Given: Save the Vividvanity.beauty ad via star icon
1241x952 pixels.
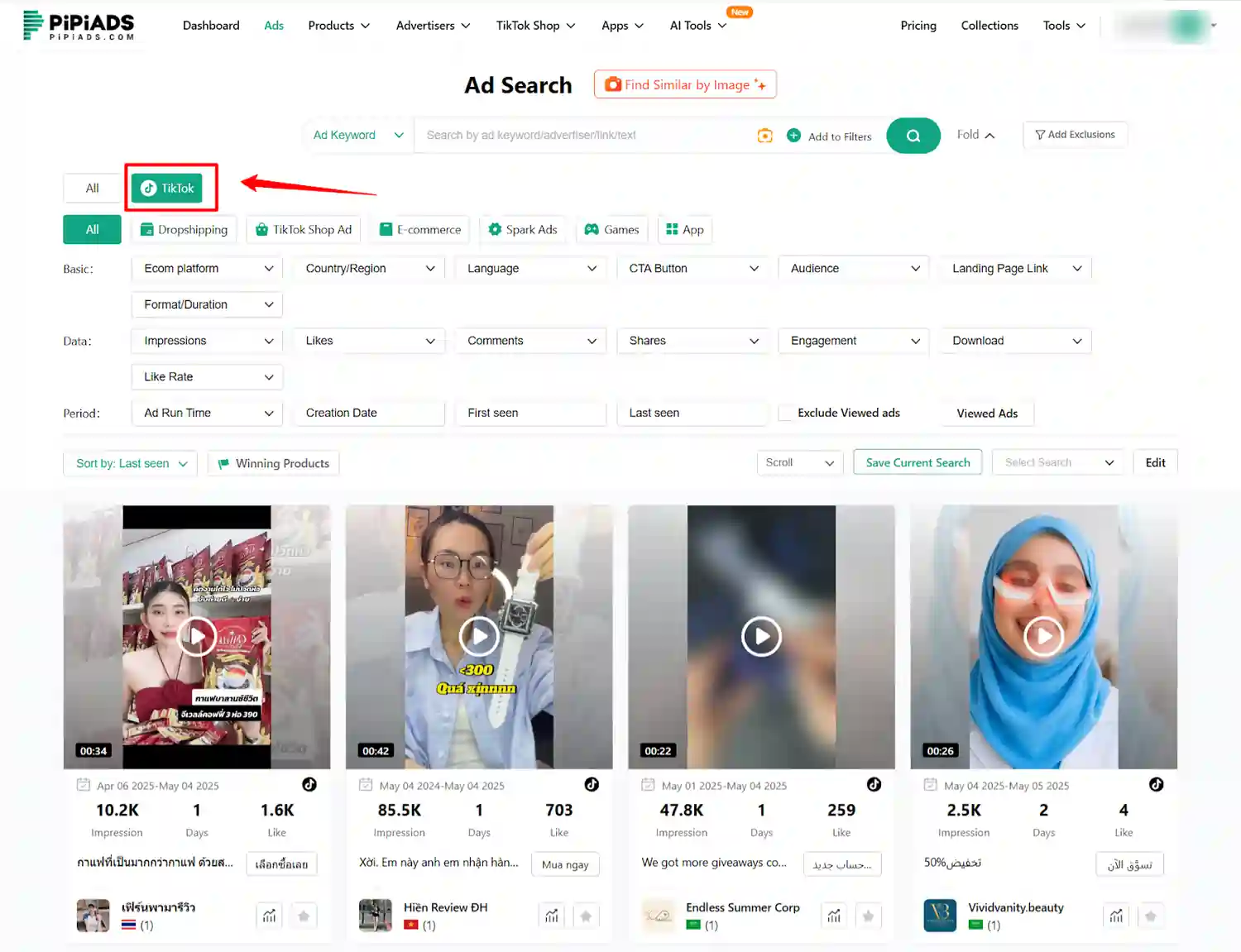Looking at the screenshot, I should click(x=1151, y=916).
